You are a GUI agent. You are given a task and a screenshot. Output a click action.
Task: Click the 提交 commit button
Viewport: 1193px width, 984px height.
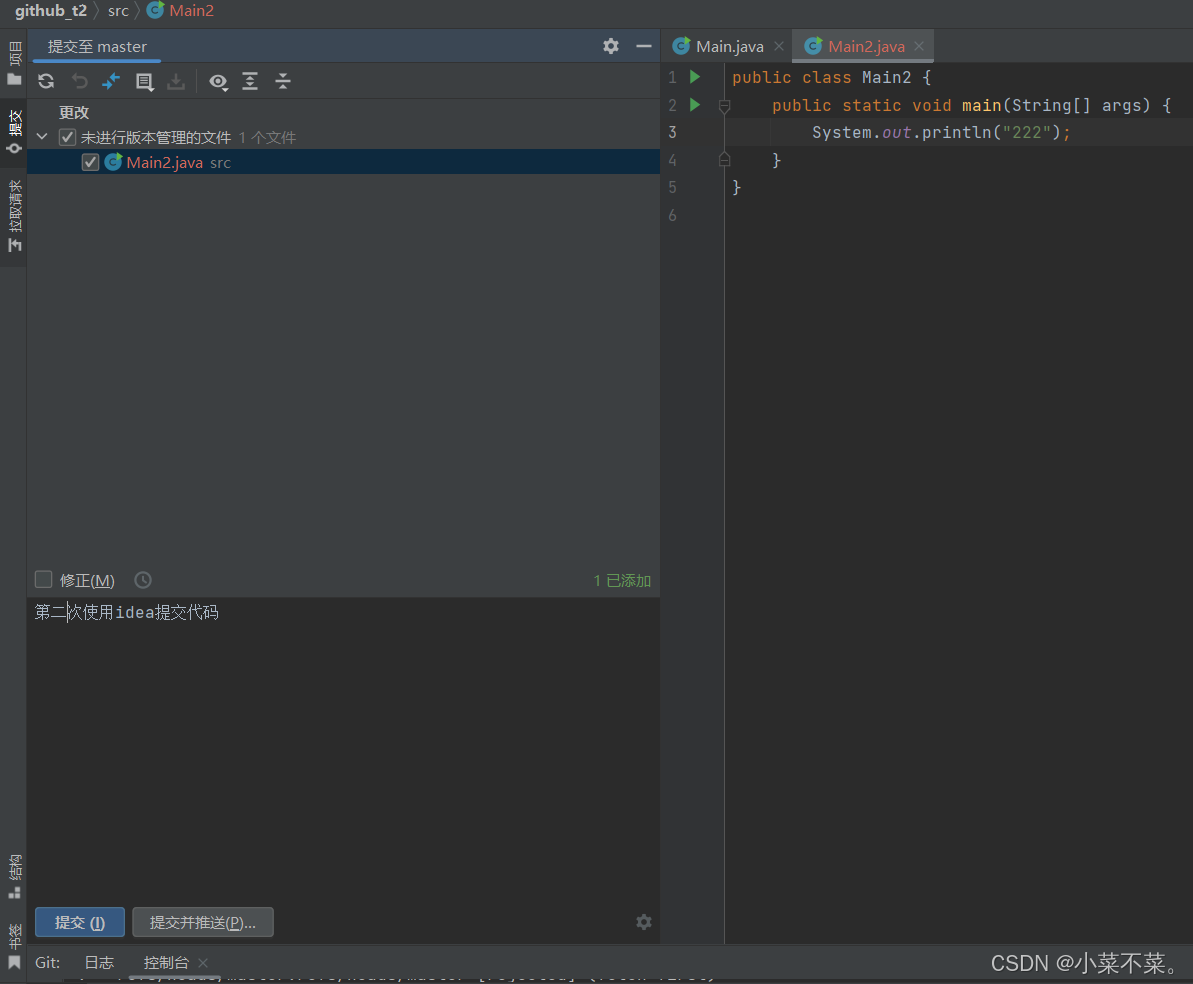tap(80, 922)
